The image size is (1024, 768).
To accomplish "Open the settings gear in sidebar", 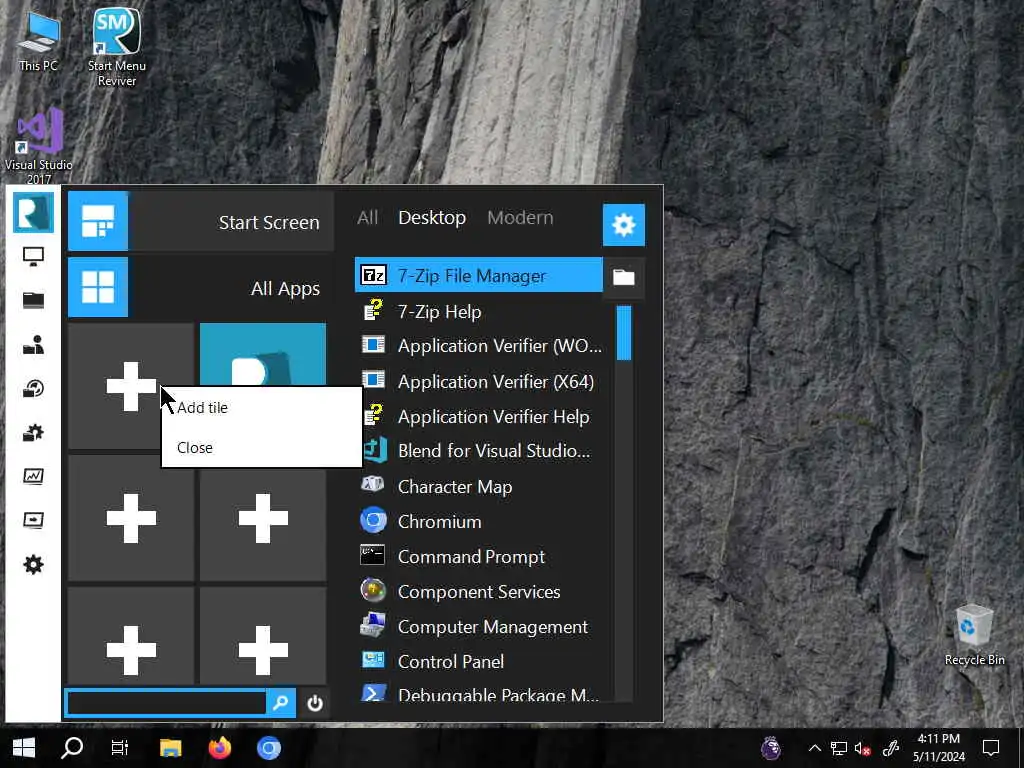I will tap(33, 564).
